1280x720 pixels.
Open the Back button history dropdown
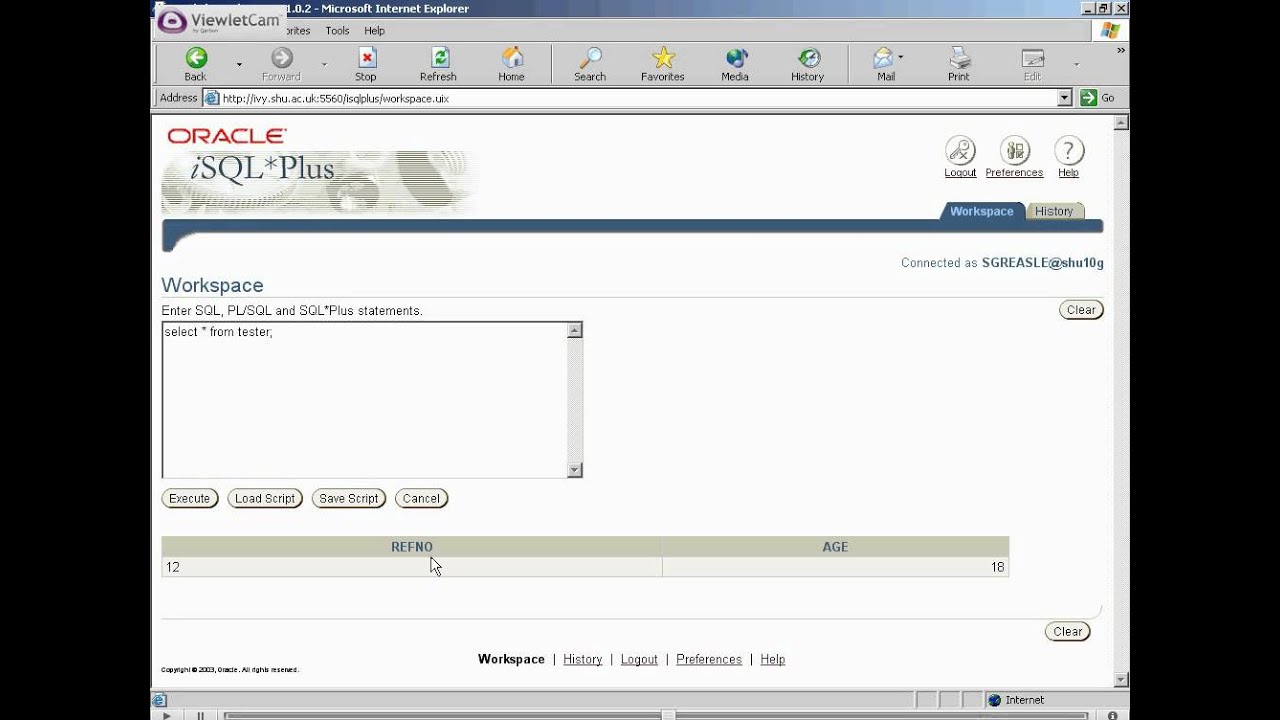(239, 64)
